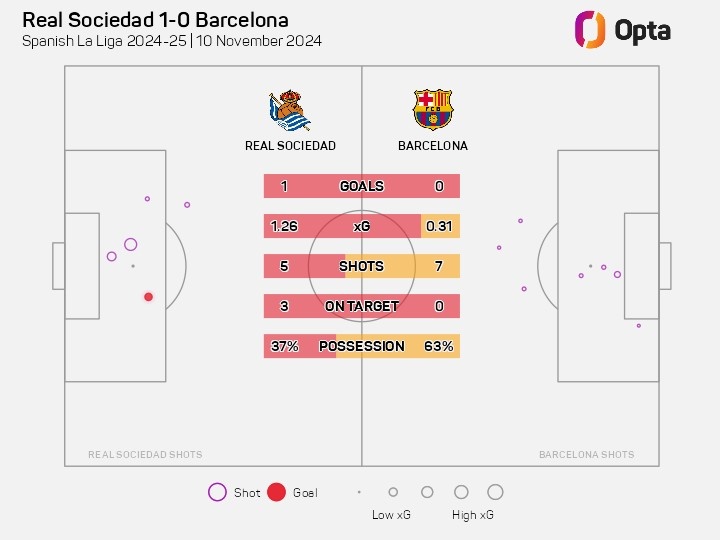
Task: Click the Opta logo
Action: click(x=622, y=29)
